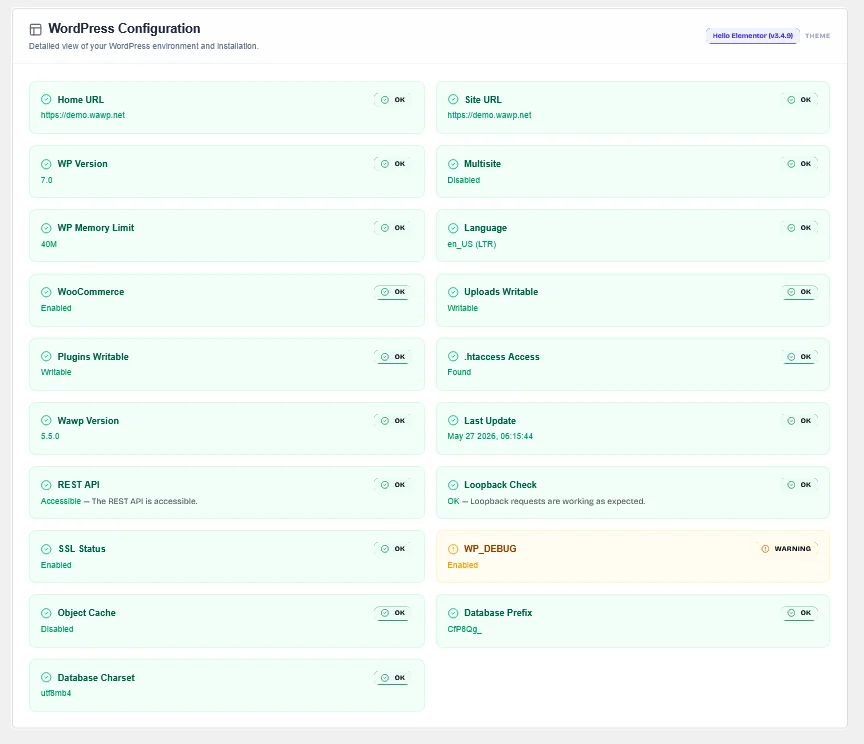
Task: Select the database prefix CfP8Qg_
Action: (x=465, y=629)
